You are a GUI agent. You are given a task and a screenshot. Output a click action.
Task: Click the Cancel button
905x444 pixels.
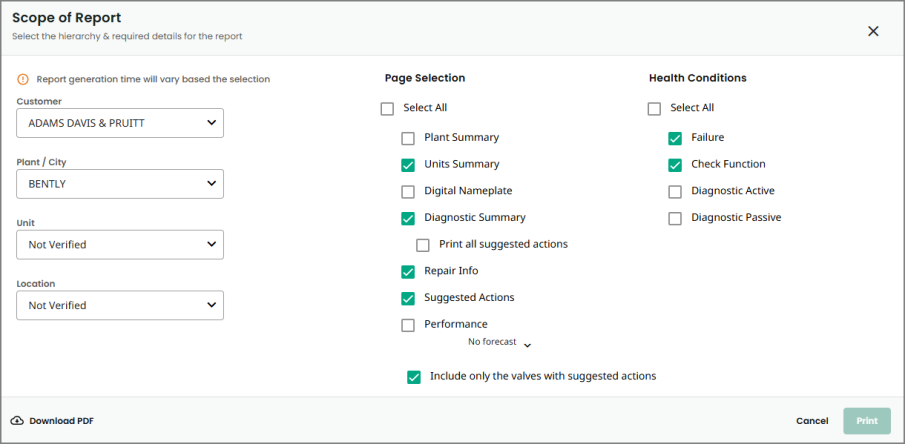click(812, 421)
